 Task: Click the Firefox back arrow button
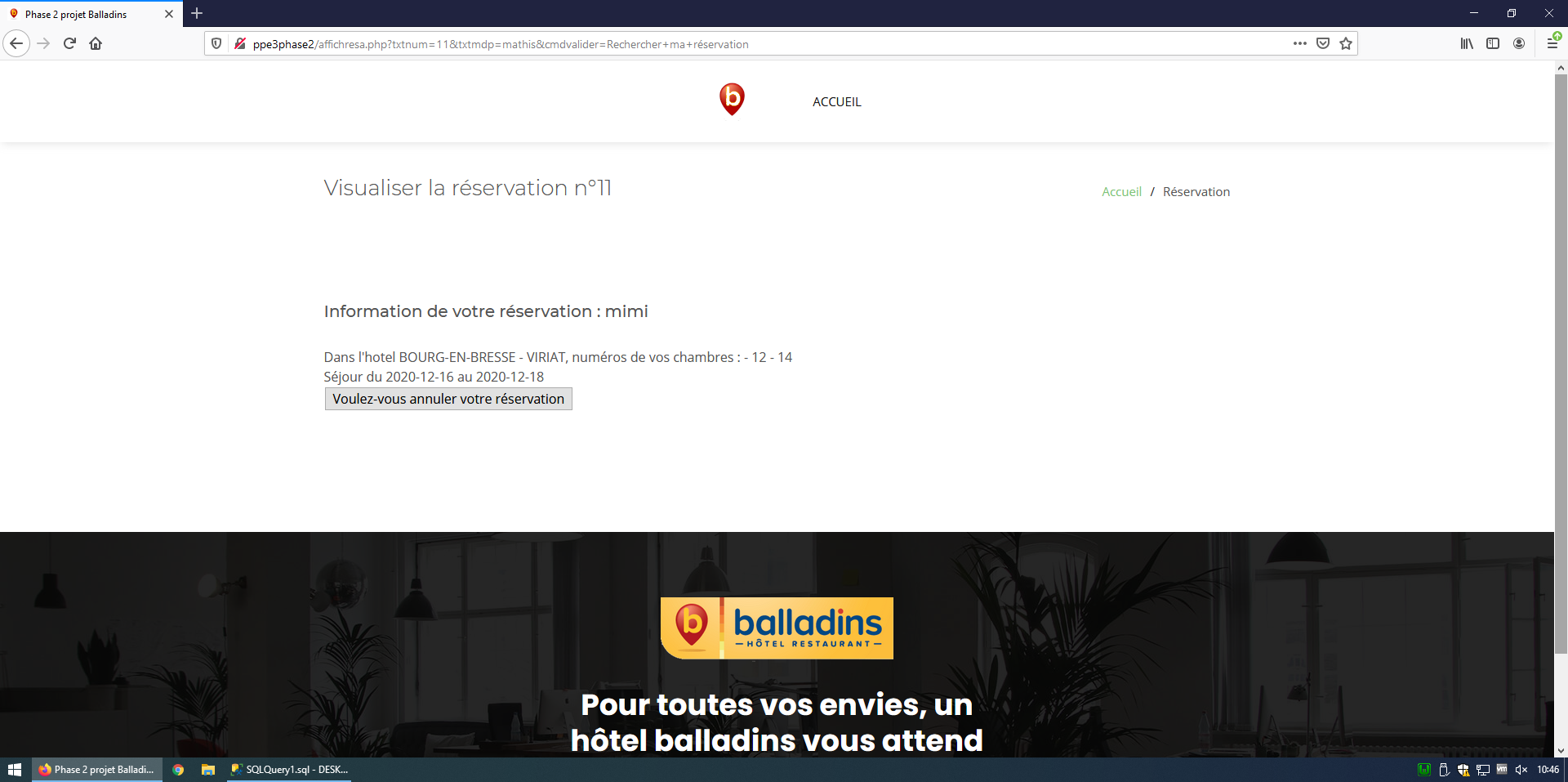[x=16, y=43]
